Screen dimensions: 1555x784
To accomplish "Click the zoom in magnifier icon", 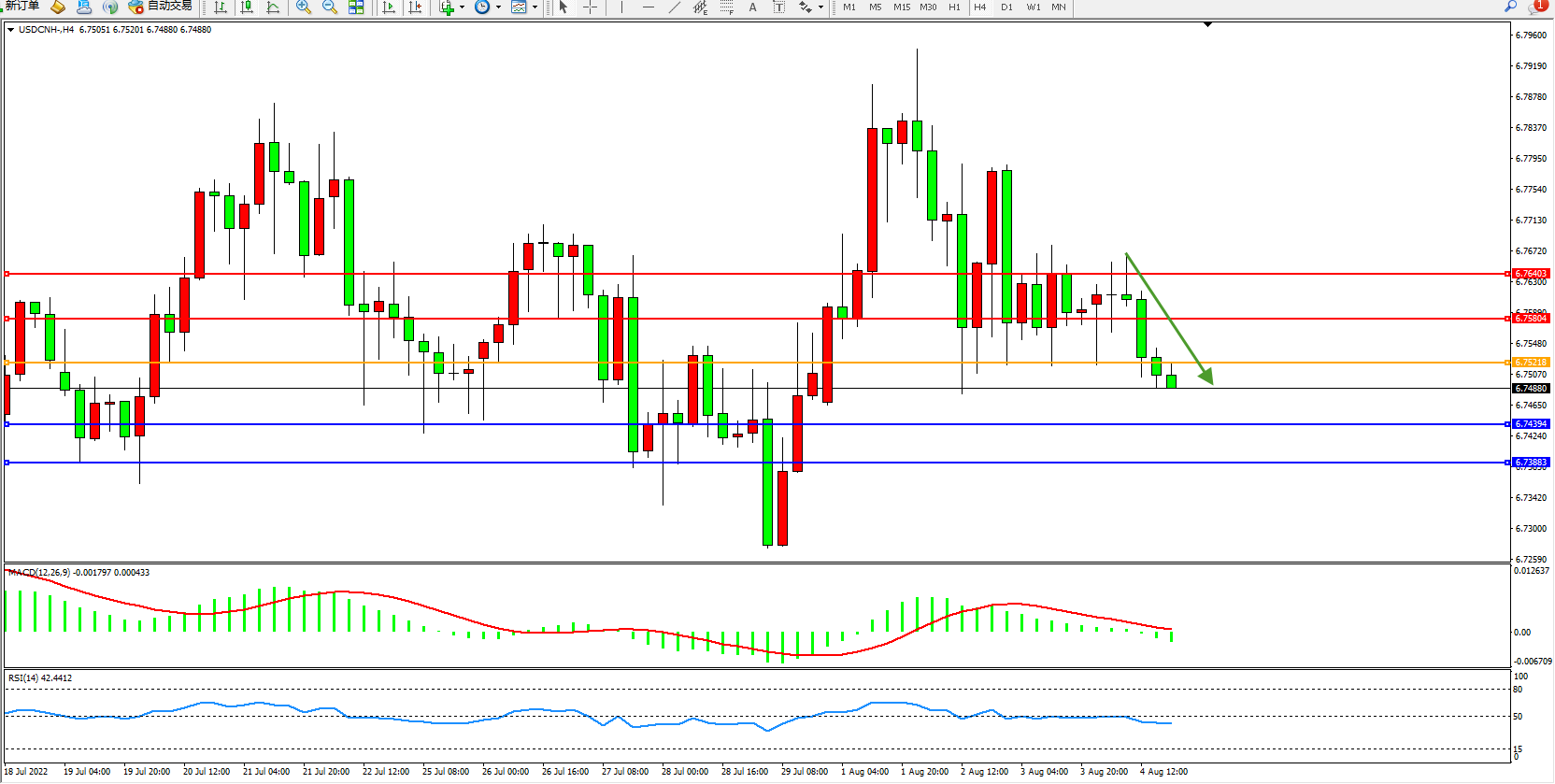I will (304, 7).
